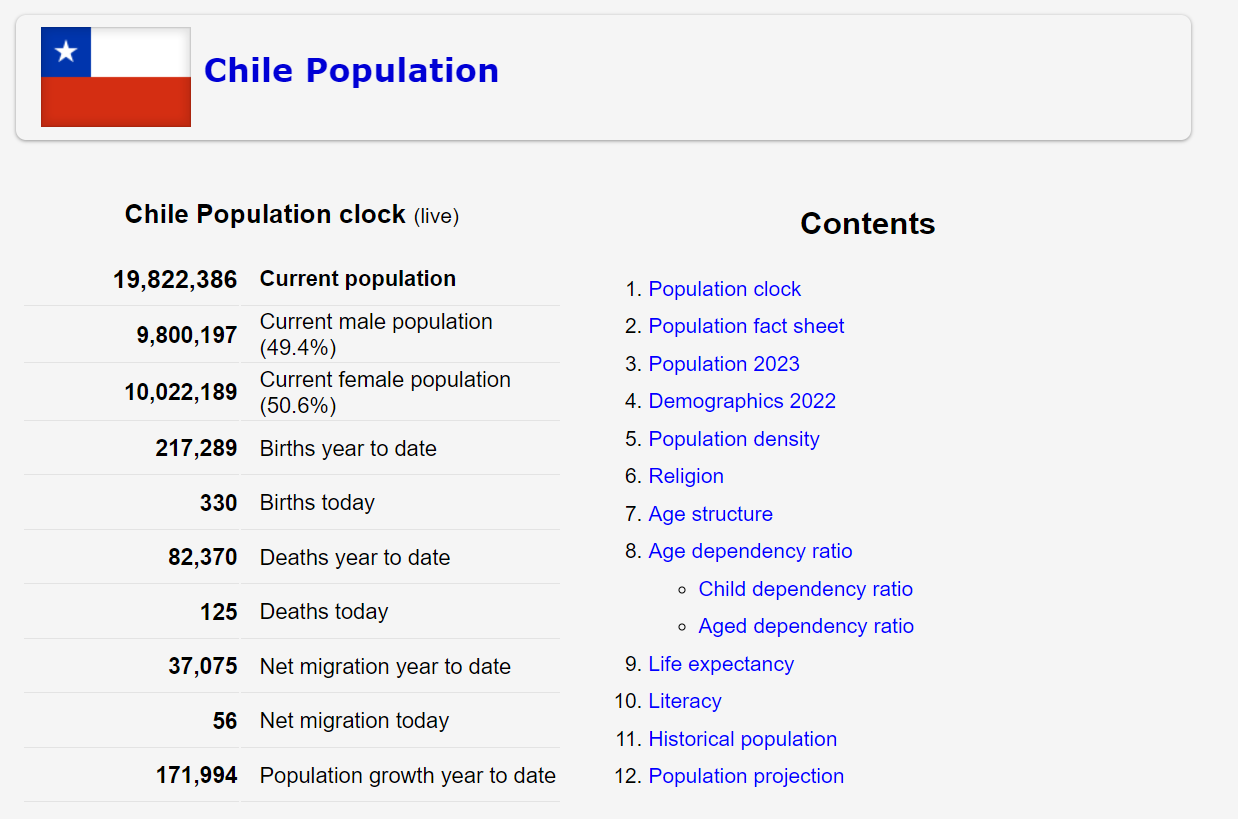Jump to Child dependency ratio subsection
Image resolution: width=1238 pixels, height=819 pixels.
click(x=805, y=589)
